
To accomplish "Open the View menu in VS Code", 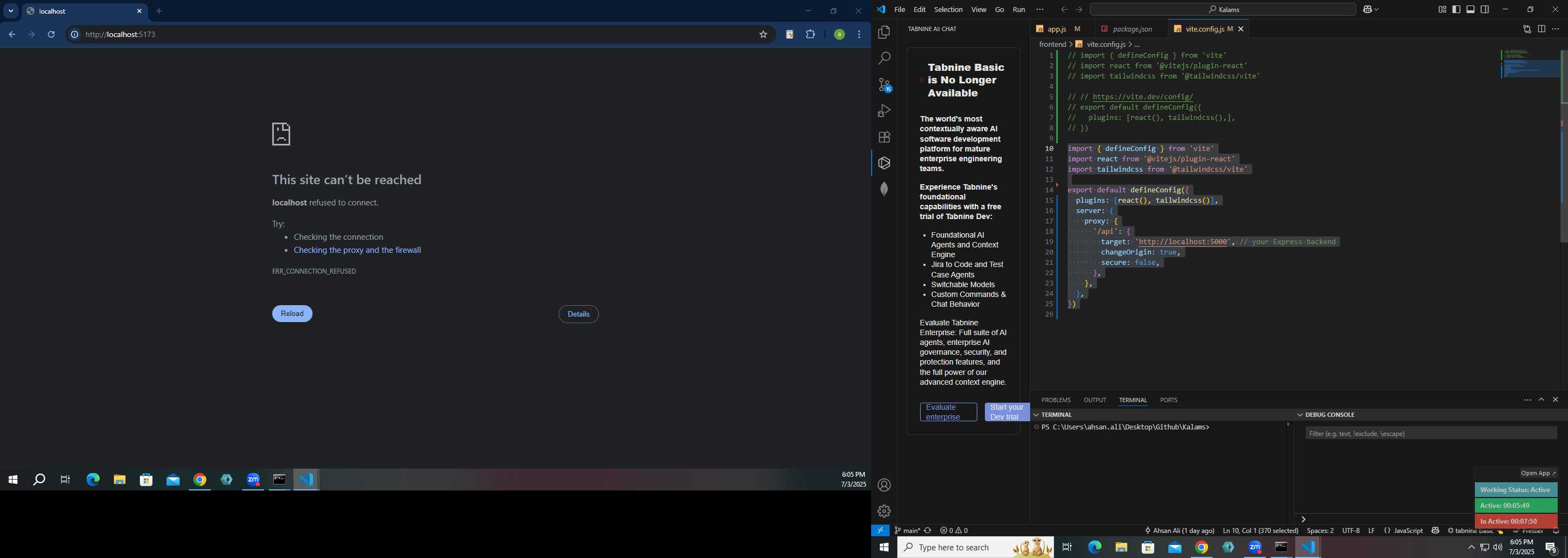I will coord(979,10).
